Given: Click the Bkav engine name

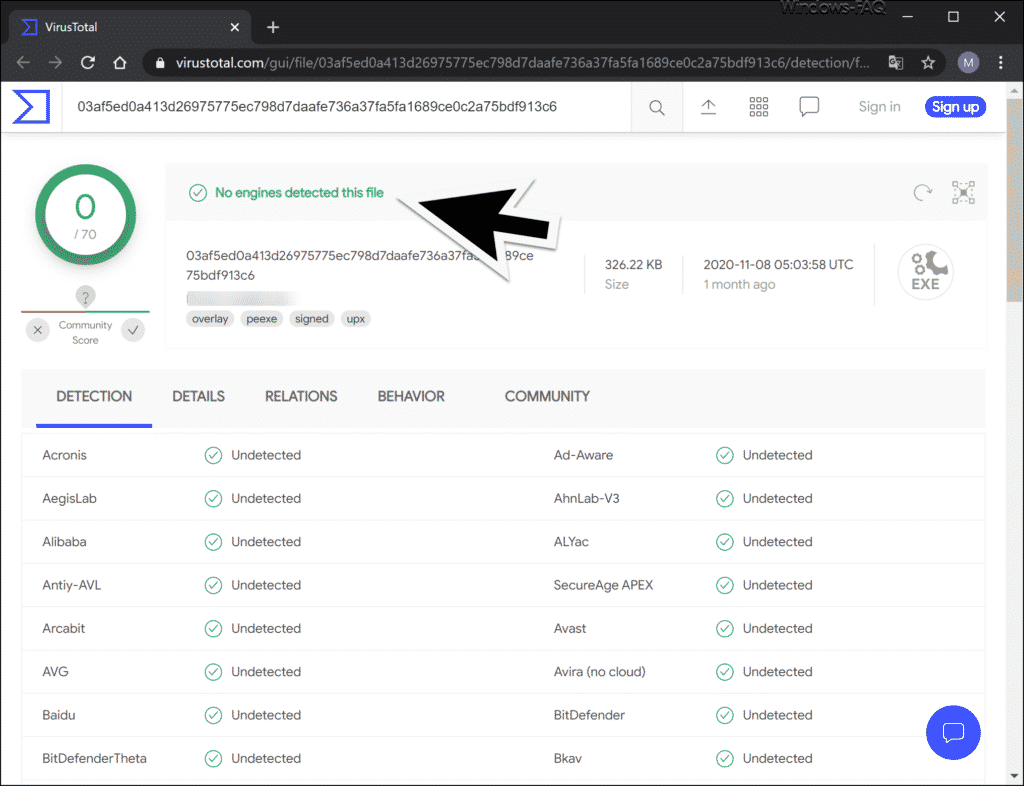Looking at the screenshot, I should click(568, 759).
